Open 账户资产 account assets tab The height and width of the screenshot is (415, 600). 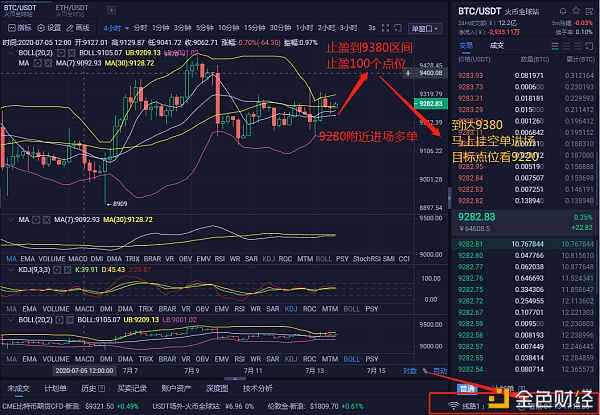pyautogui.click(x=176, y=389)
